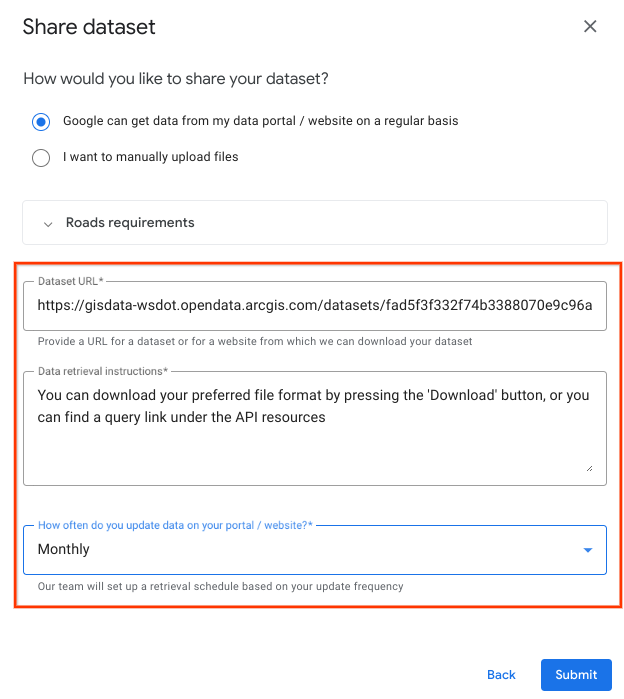The image size is (624, 699).
Task: Select 'I want to manually upload files' option
Action: (41, 157)
